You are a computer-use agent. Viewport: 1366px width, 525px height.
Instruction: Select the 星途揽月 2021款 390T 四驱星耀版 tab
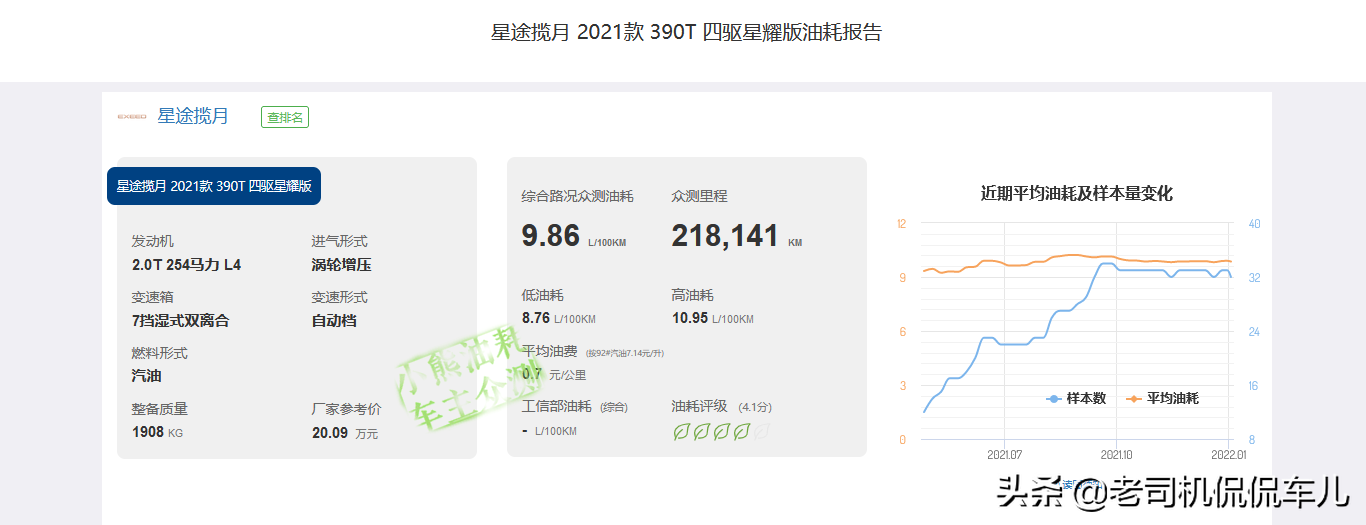click(214, 186)
